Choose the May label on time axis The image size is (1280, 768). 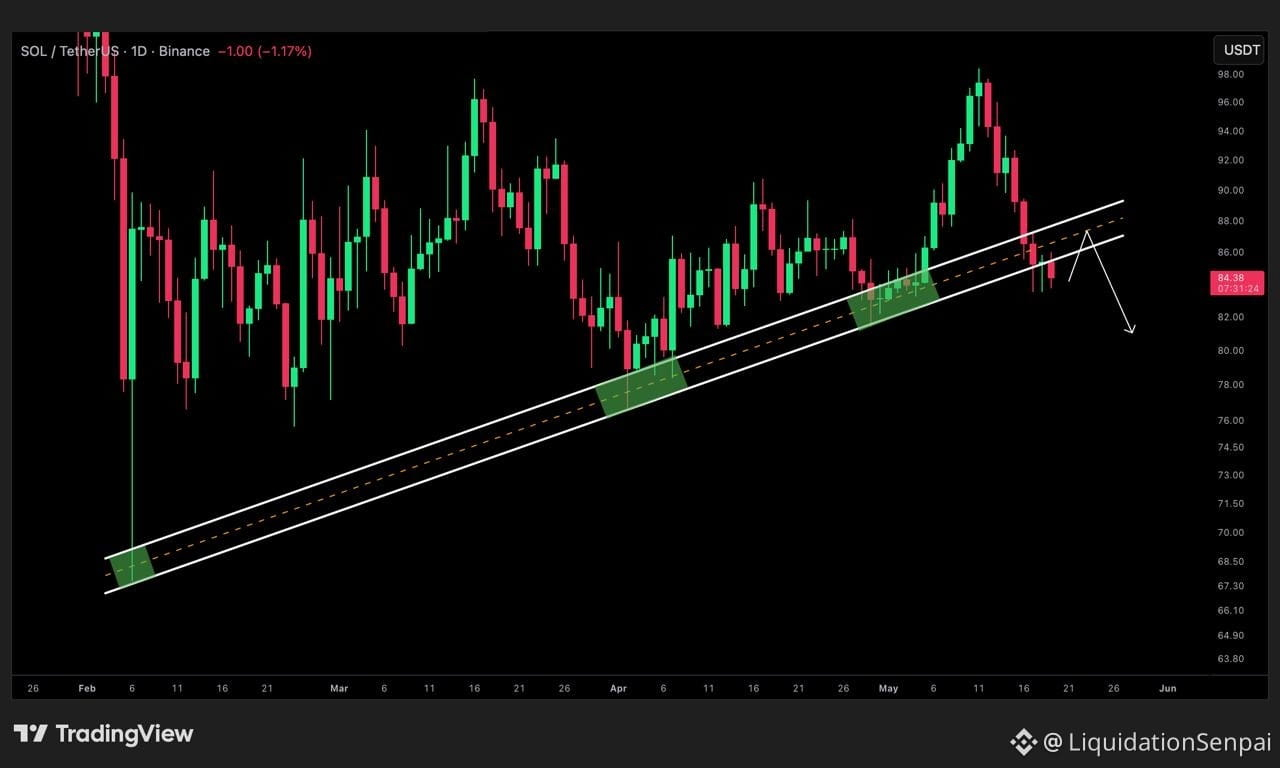(888, 688)
